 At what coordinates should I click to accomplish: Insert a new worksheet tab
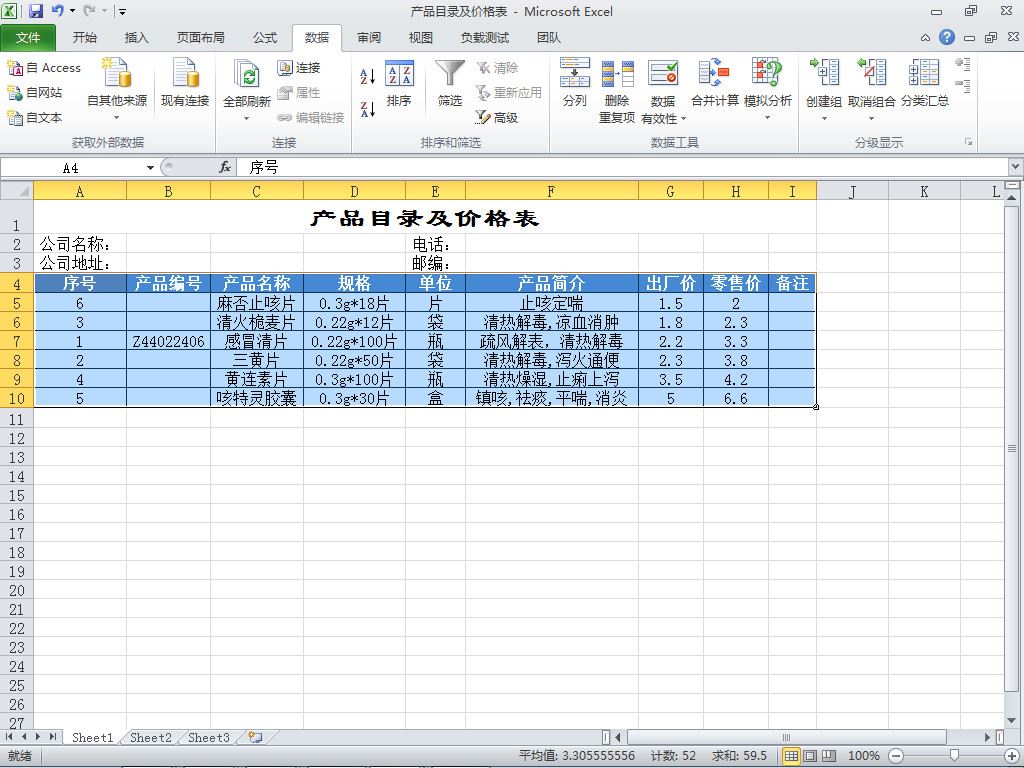point(255,737)
